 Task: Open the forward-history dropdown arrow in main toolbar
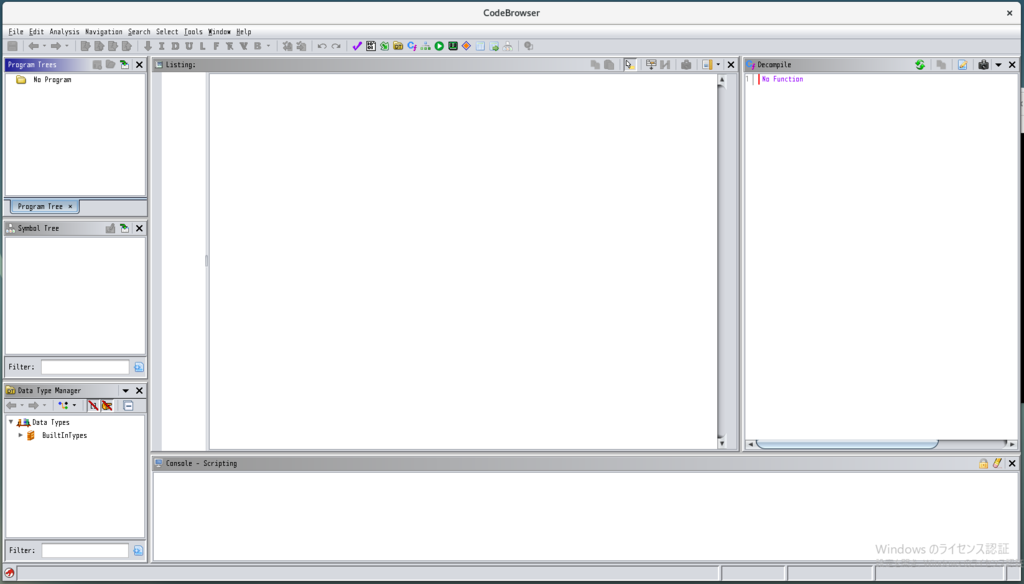click(67, 46)
